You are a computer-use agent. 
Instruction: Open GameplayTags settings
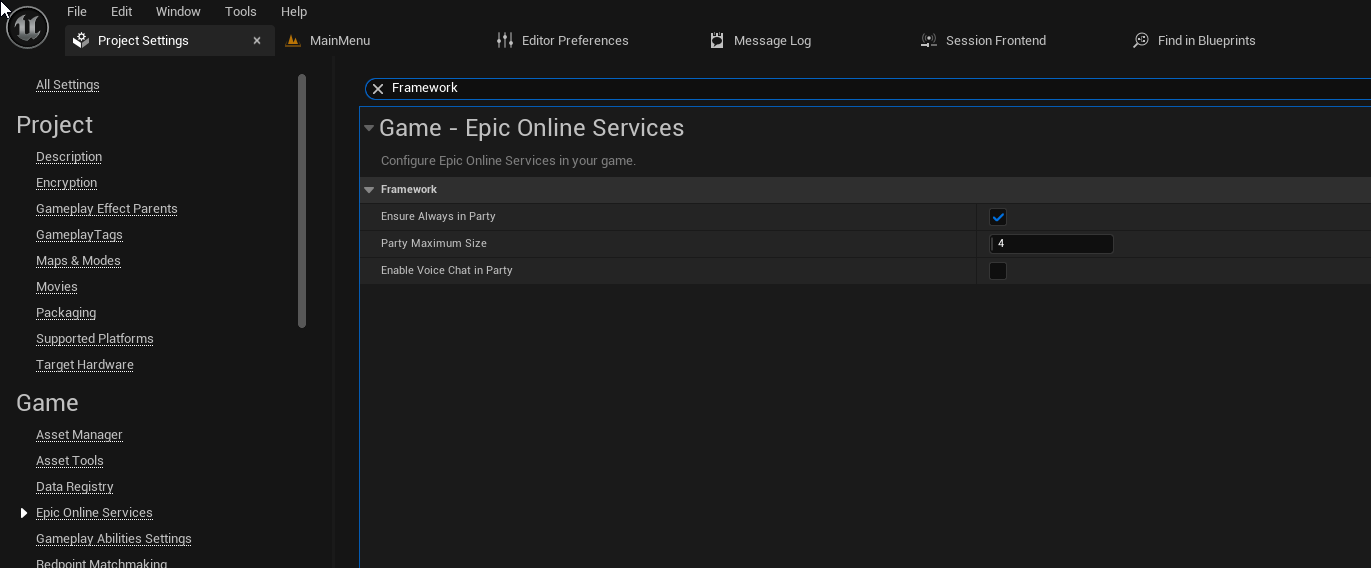[79, 235]
